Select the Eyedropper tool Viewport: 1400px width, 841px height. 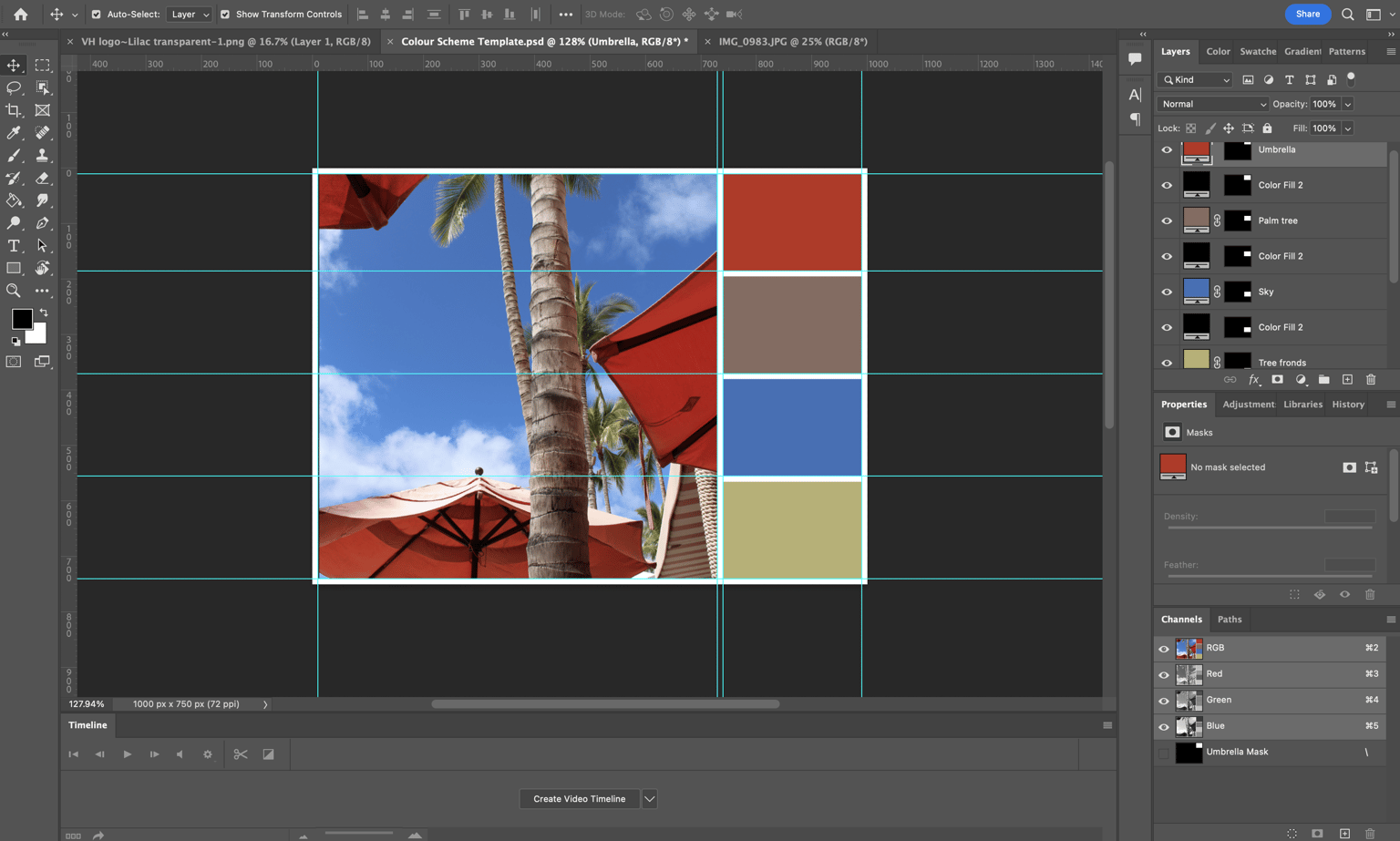click(14, 133)
